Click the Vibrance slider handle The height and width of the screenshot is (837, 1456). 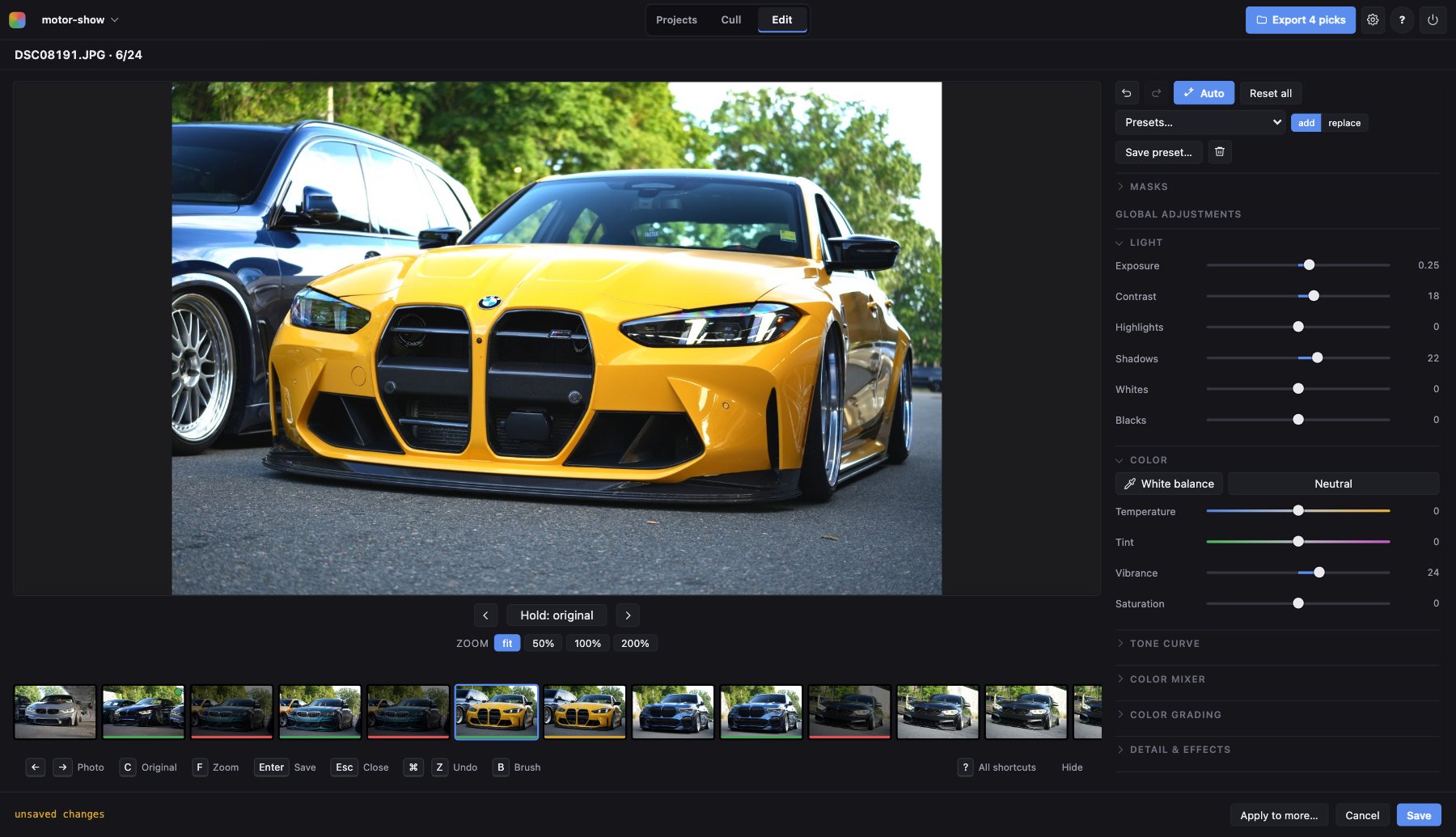click(x=1319, y=573)
